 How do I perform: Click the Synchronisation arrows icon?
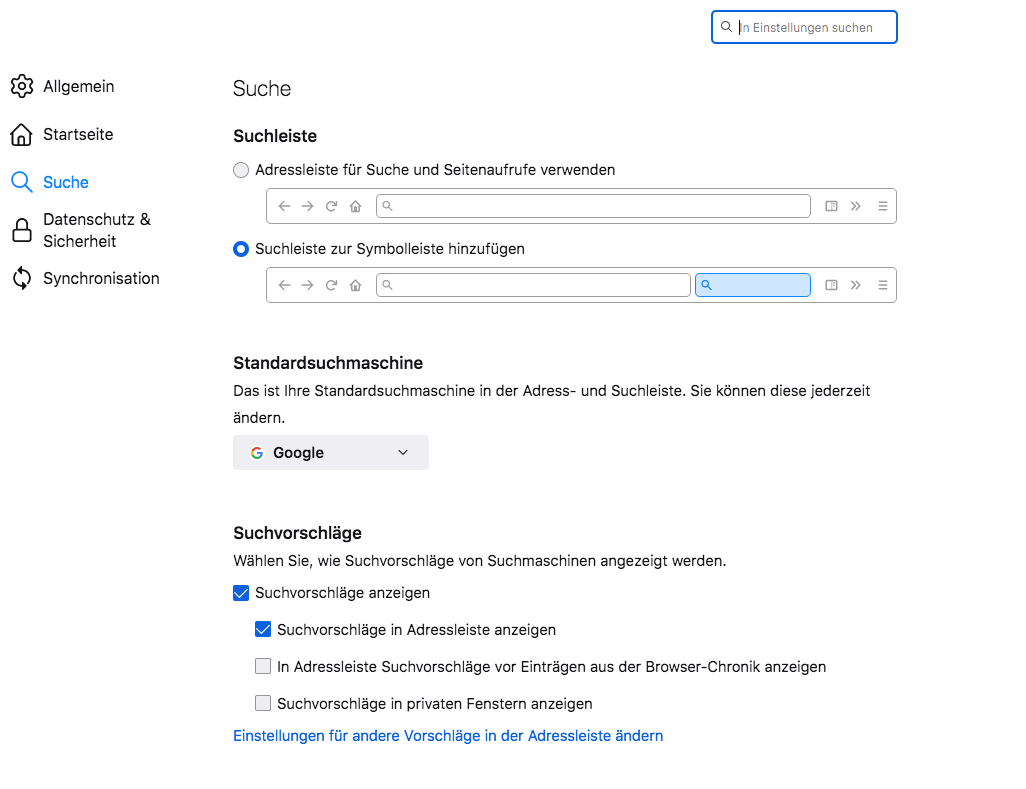tap(22, 279)
